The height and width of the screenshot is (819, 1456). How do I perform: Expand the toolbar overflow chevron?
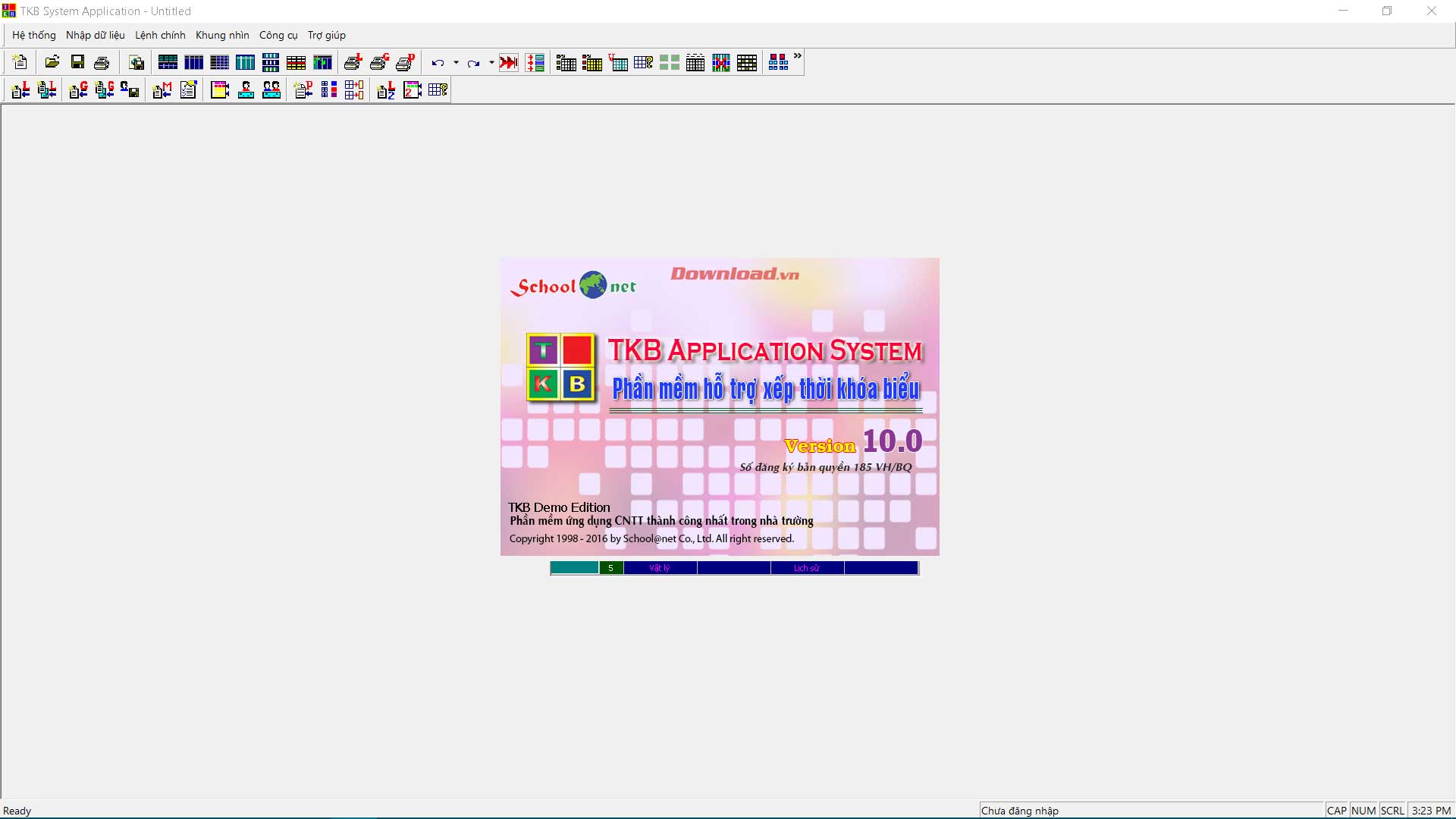(797, 56)
